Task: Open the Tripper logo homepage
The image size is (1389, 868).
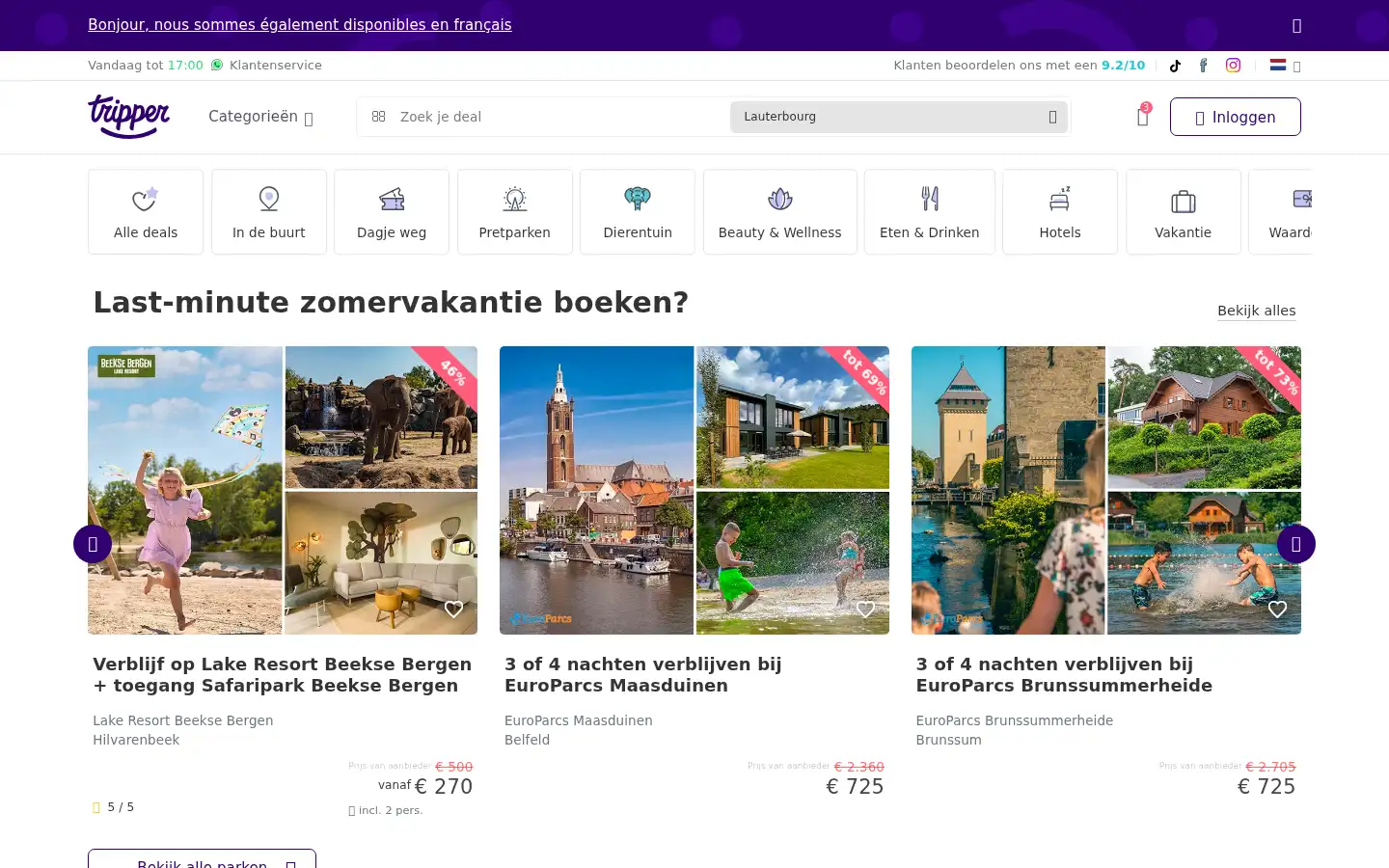Action: [128, 117]
